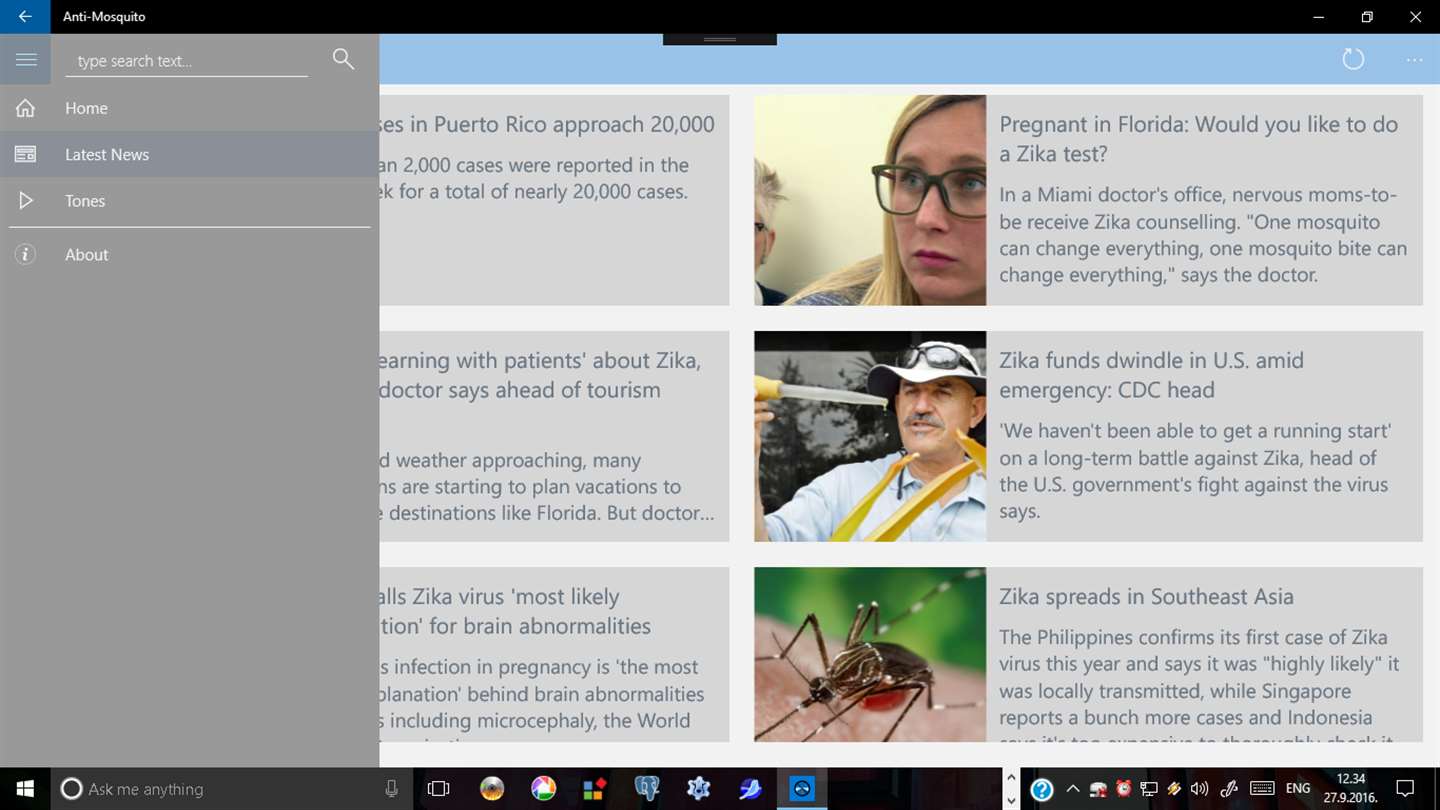1440x810 pixels.
Task: Open the About menu entry
Action: pyautogui.click(x=190, y=255)
